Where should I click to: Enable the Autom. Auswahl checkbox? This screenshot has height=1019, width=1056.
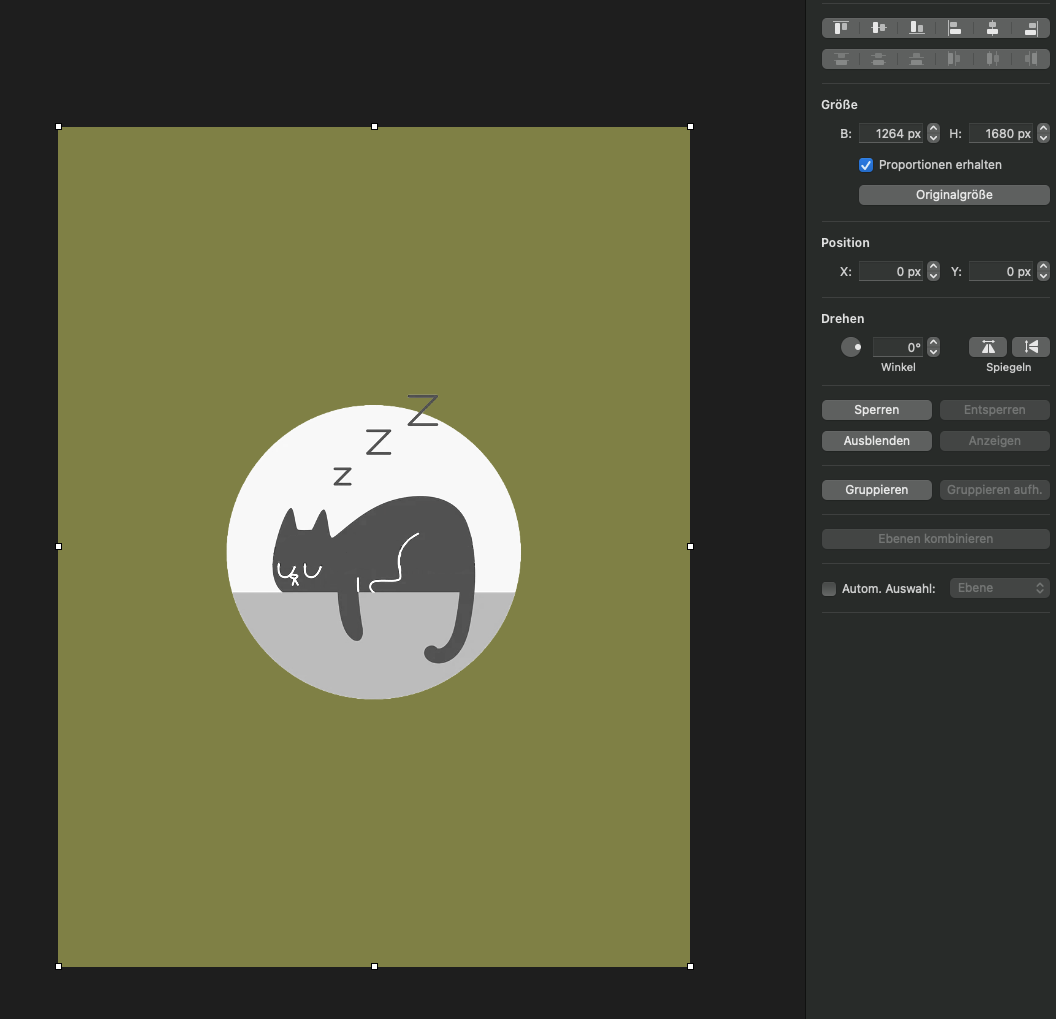[x=829, y=589]
